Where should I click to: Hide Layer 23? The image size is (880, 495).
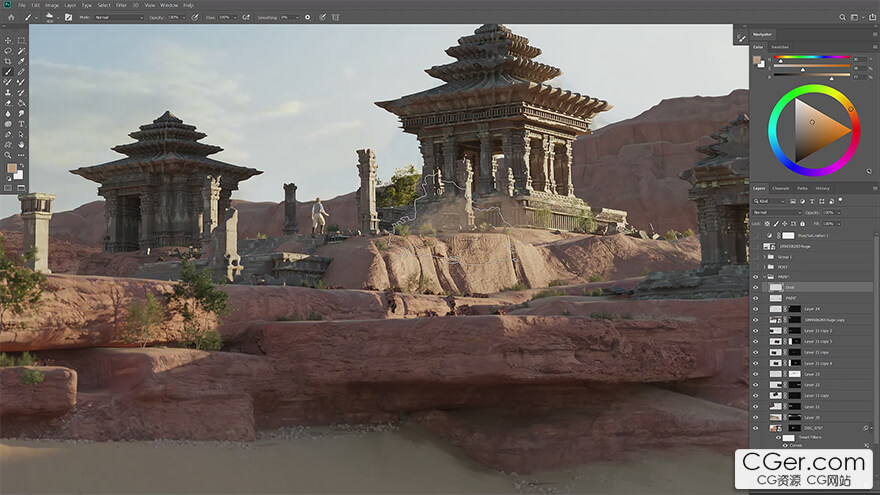755,374
